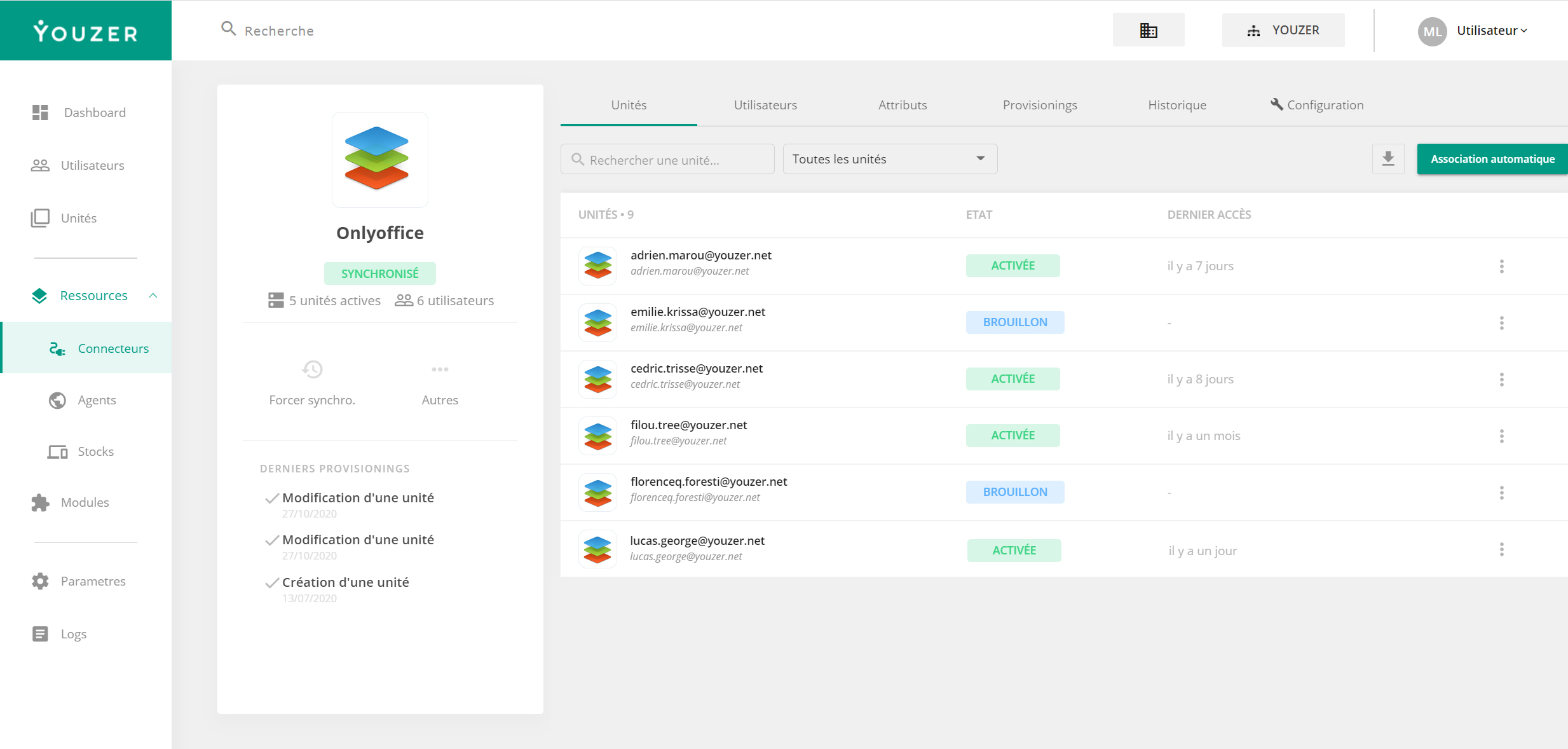Viewport: 1568px width, 749px height.
Task: Open Modules in the sidebar
Action: pyautogui.click(x=85, y=502)
